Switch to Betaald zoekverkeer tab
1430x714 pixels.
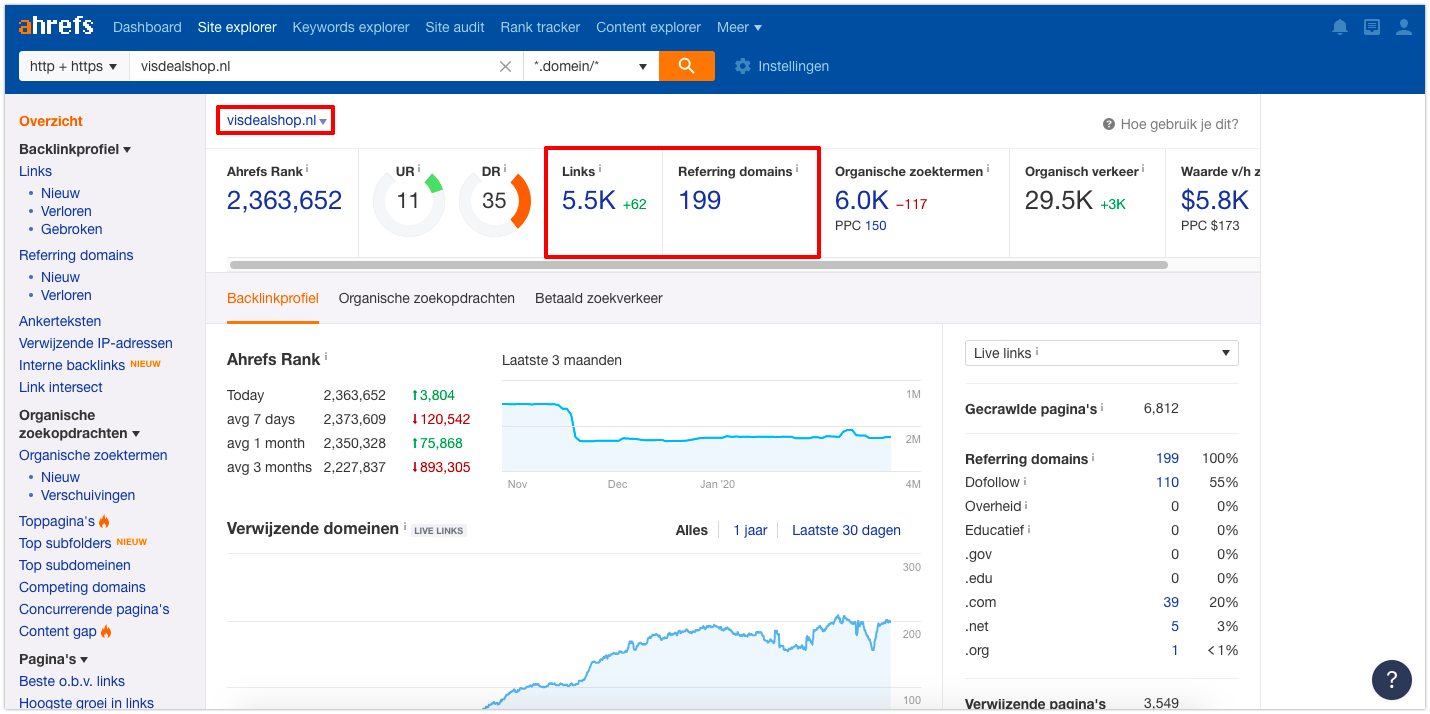click(x=599, y=298)
